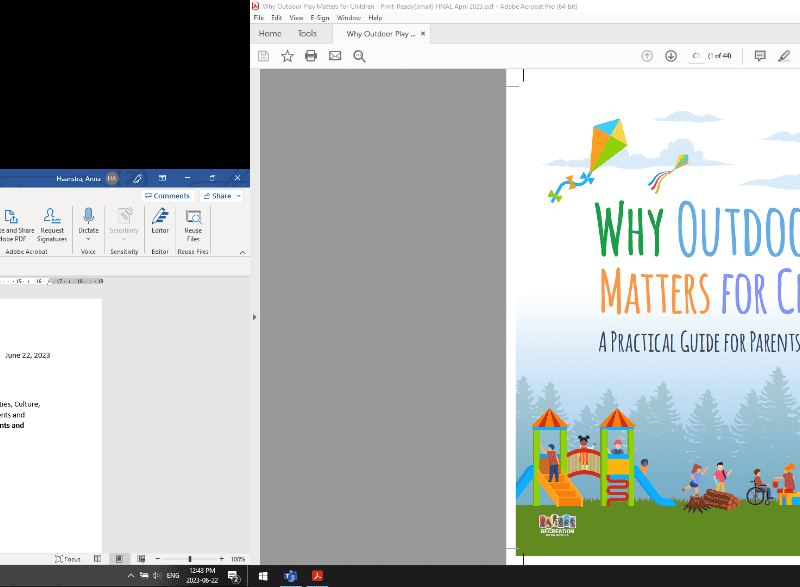Open the Word Editor tool
This screenshot has height=587, width=800.
tap(160, 222)
